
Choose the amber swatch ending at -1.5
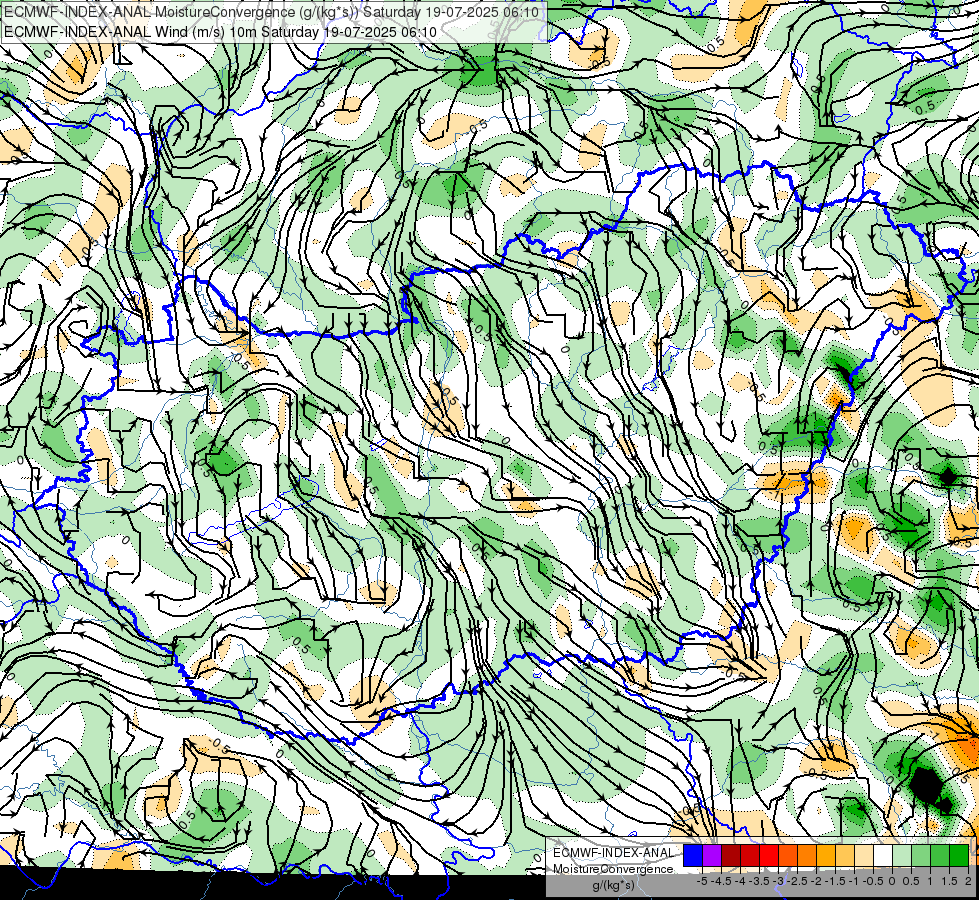coord(826,856)
